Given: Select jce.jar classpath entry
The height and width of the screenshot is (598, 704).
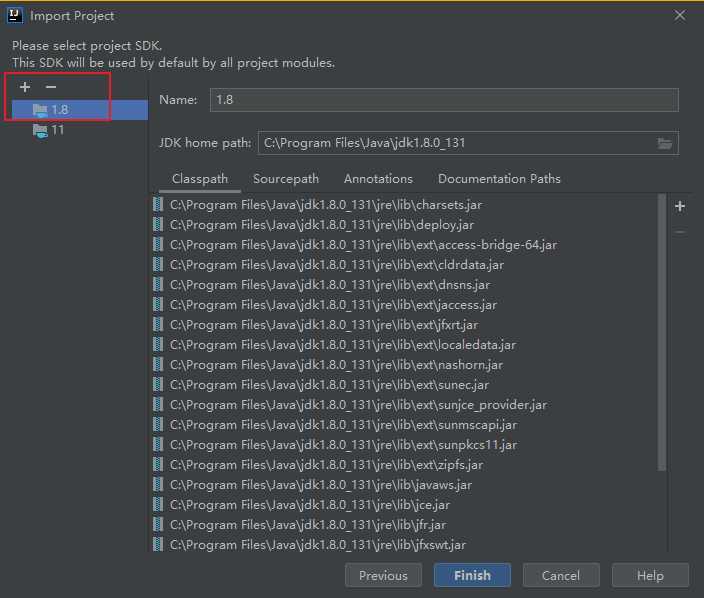Looking at the screenshot, I should tap(404, 505).
